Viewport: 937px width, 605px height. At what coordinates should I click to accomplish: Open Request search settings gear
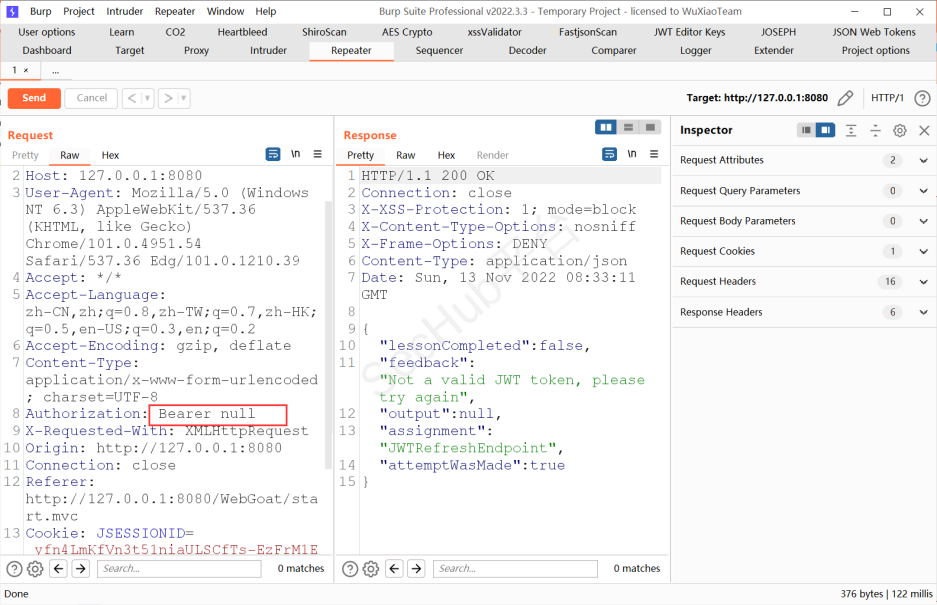coord(35,568)
